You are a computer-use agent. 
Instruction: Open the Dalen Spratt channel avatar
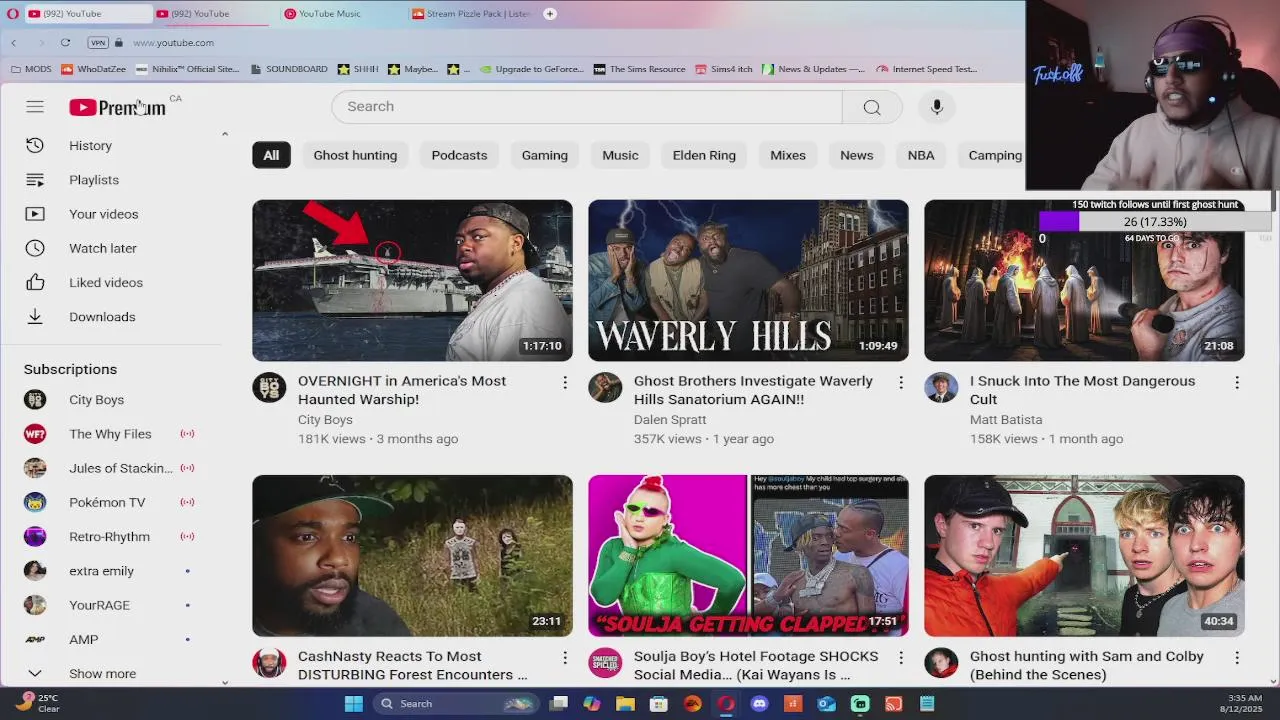tap(605, 388)
